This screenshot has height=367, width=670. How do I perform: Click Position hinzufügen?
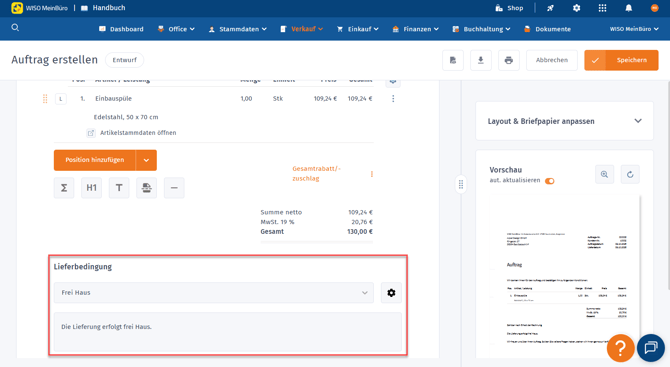pos(94,160)
